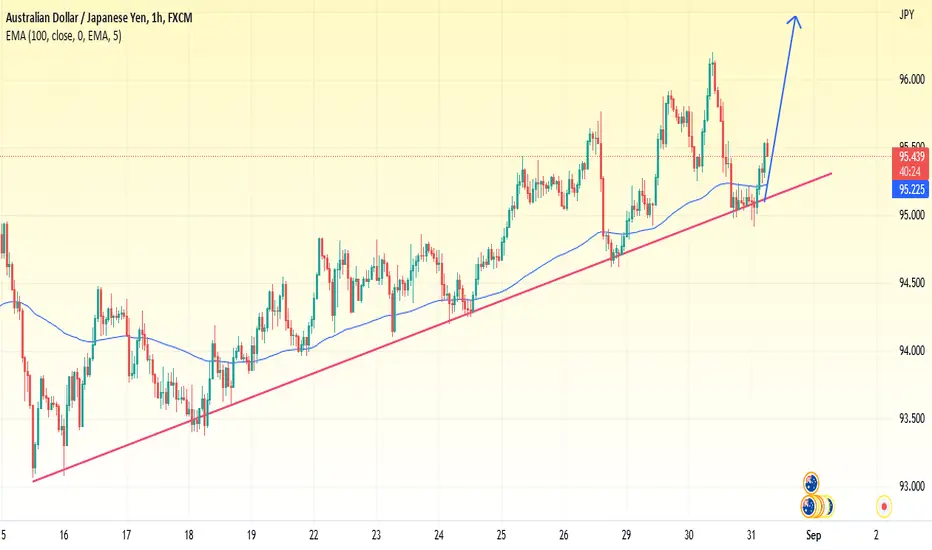Click the FXCM source label

(x=180, y=18)
